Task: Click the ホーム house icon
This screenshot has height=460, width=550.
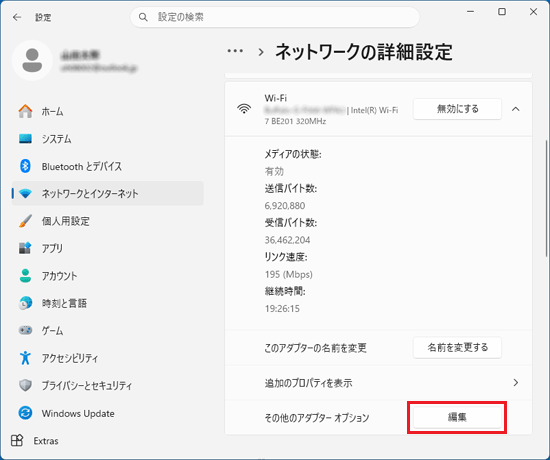Action: coord(25,112)
